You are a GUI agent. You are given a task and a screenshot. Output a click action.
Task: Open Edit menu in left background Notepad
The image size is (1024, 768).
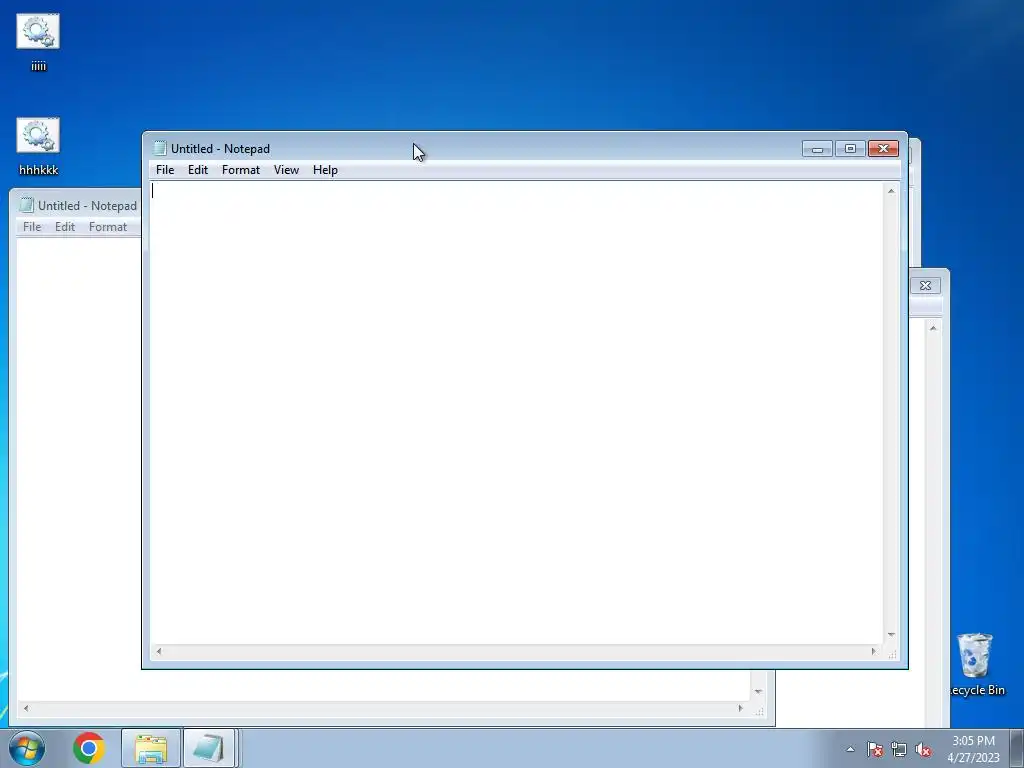(x=65, y=227)
